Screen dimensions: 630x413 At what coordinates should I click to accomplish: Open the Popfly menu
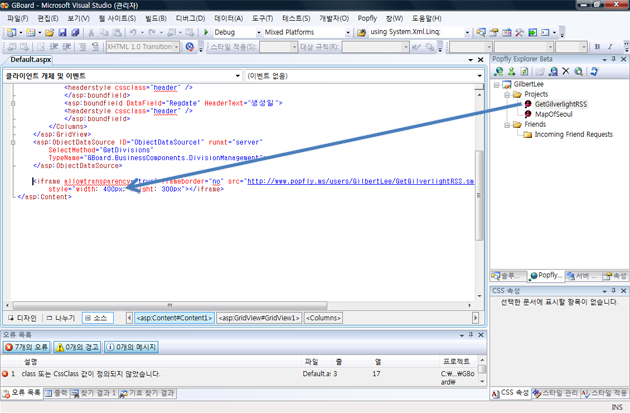click(x=367, y=18)
